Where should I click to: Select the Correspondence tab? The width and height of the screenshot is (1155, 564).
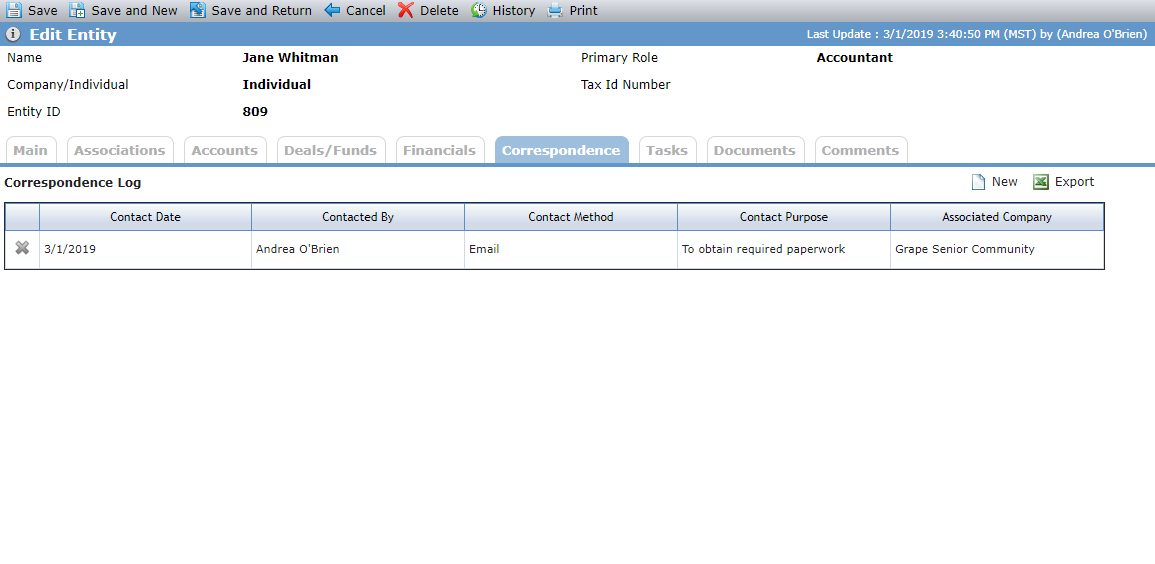(561, 150)
